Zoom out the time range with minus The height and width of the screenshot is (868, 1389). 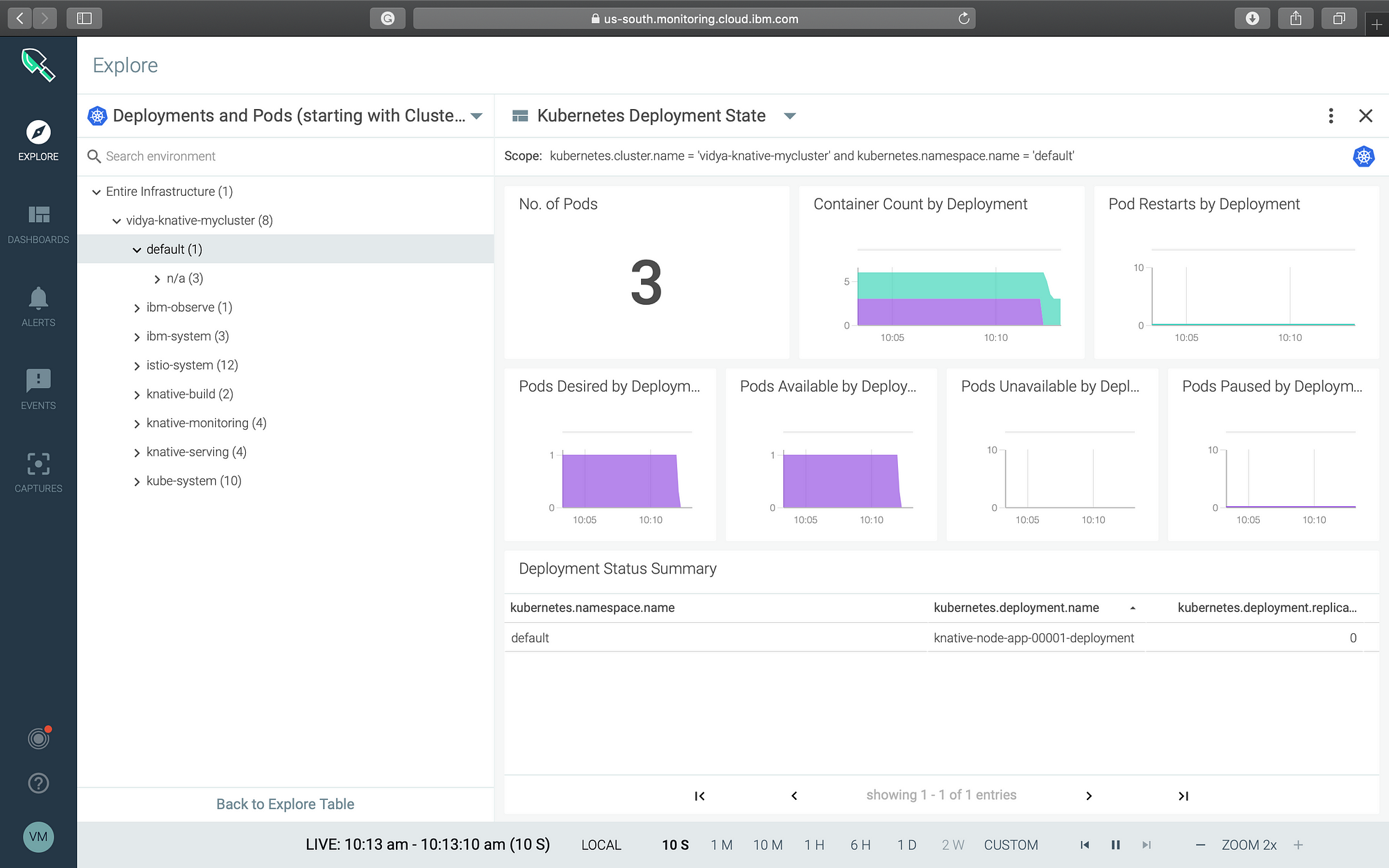[1200, 845]
